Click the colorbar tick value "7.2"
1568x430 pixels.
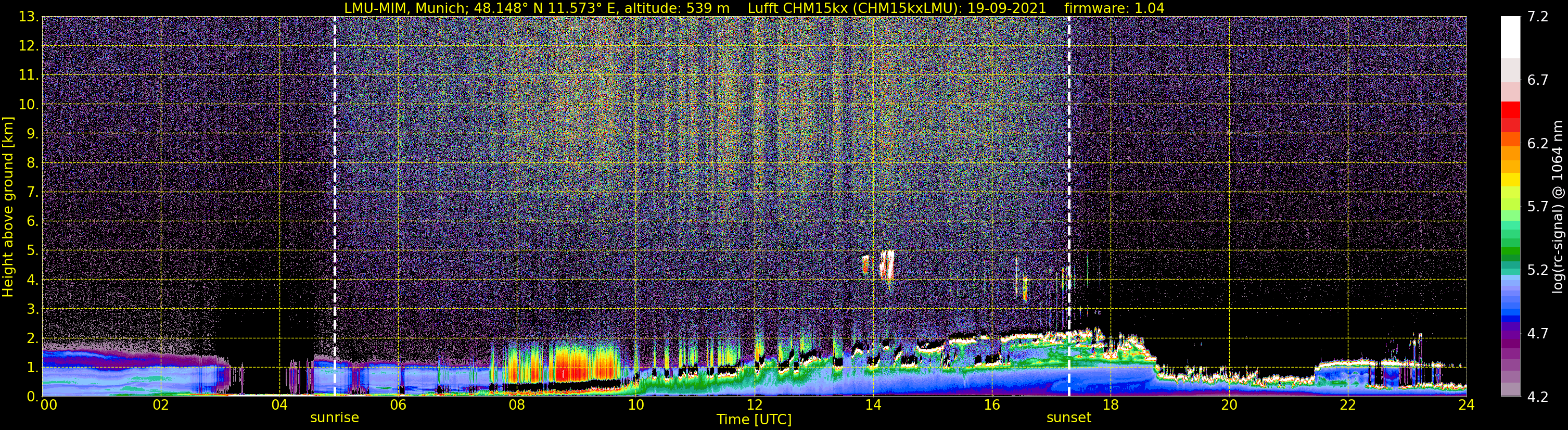pos(1538,17)
